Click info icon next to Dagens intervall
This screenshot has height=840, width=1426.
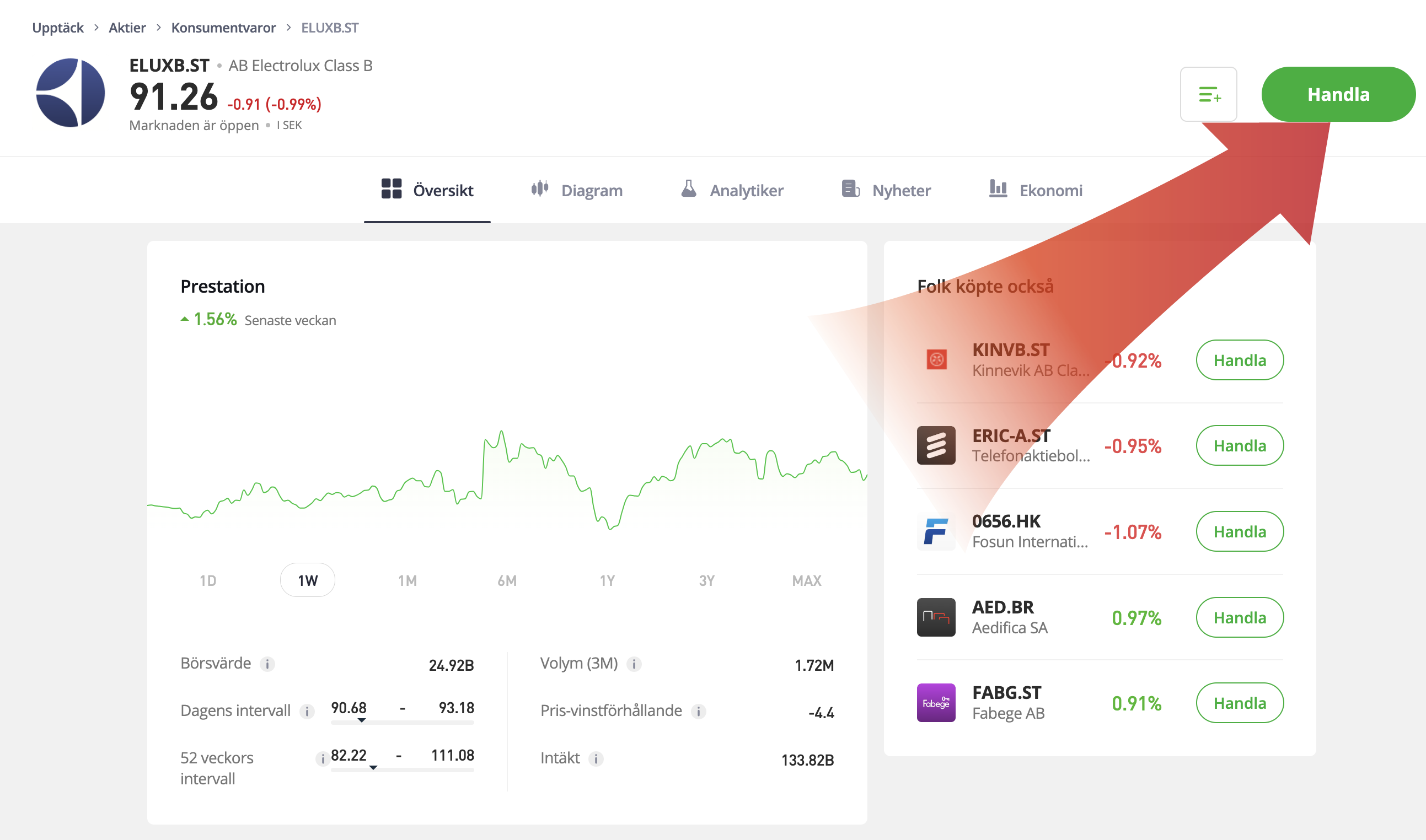tap(307, 712)
